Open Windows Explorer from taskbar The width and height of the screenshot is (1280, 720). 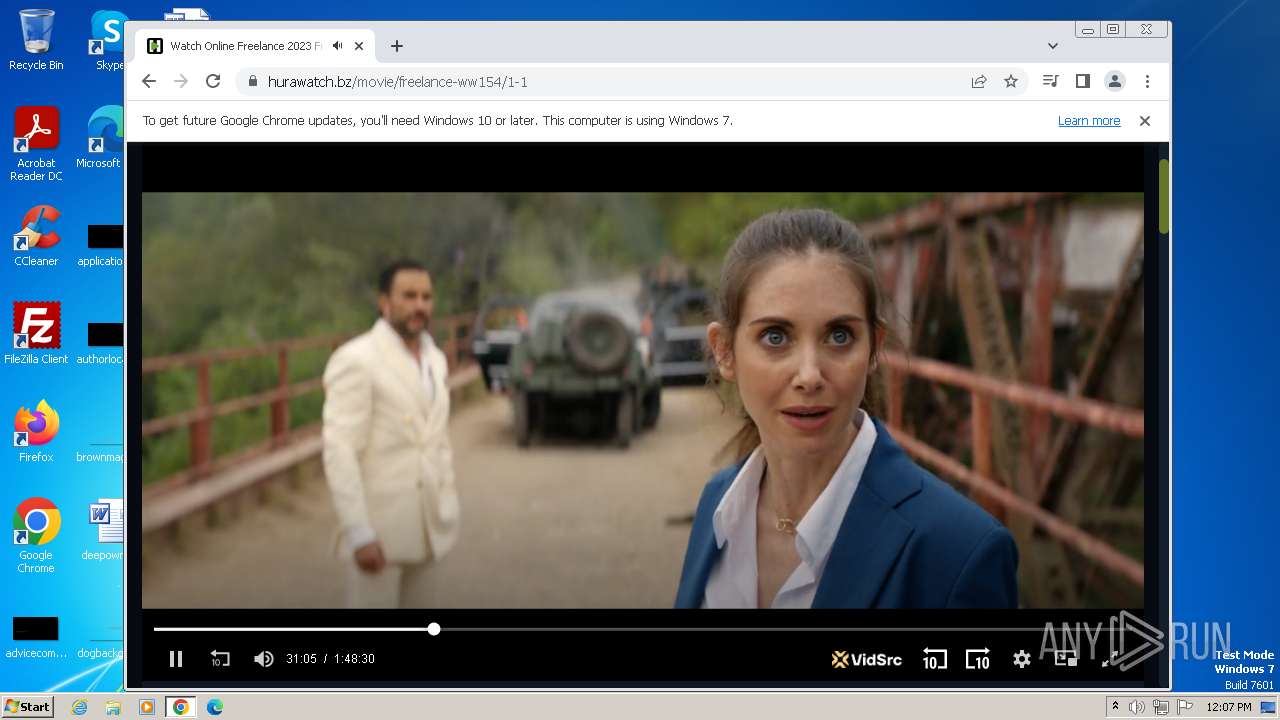point(113,707)
